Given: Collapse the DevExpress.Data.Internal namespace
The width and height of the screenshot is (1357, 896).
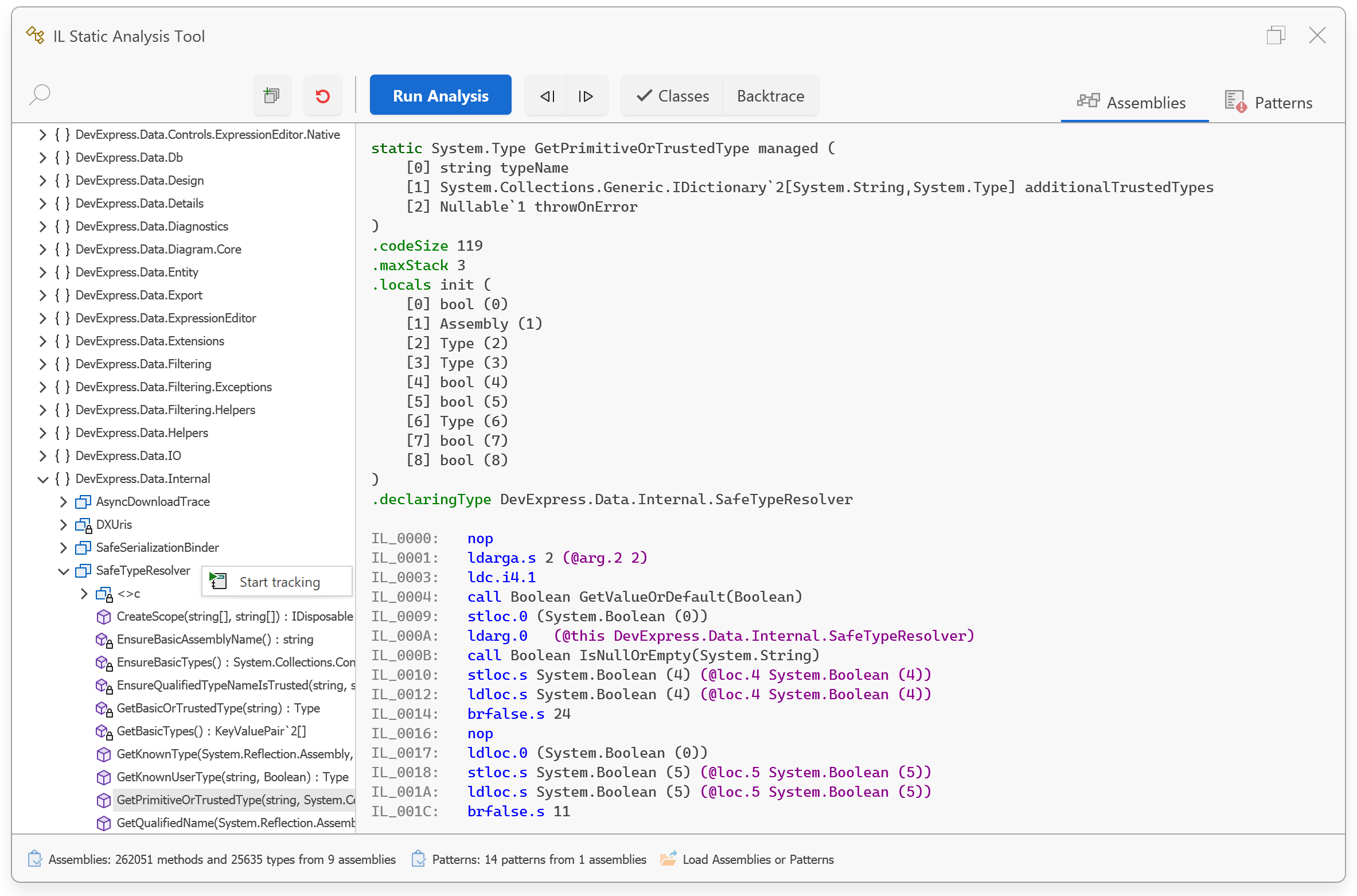Looking at the screenshot, I should coord(42,479).
